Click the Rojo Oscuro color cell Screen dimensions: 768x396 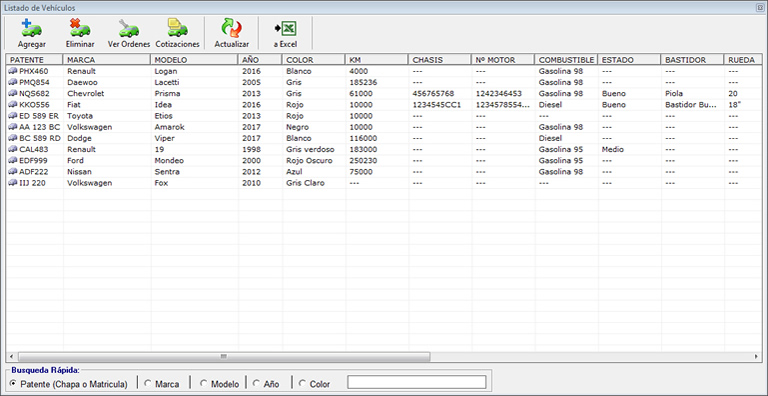[309, 161]
